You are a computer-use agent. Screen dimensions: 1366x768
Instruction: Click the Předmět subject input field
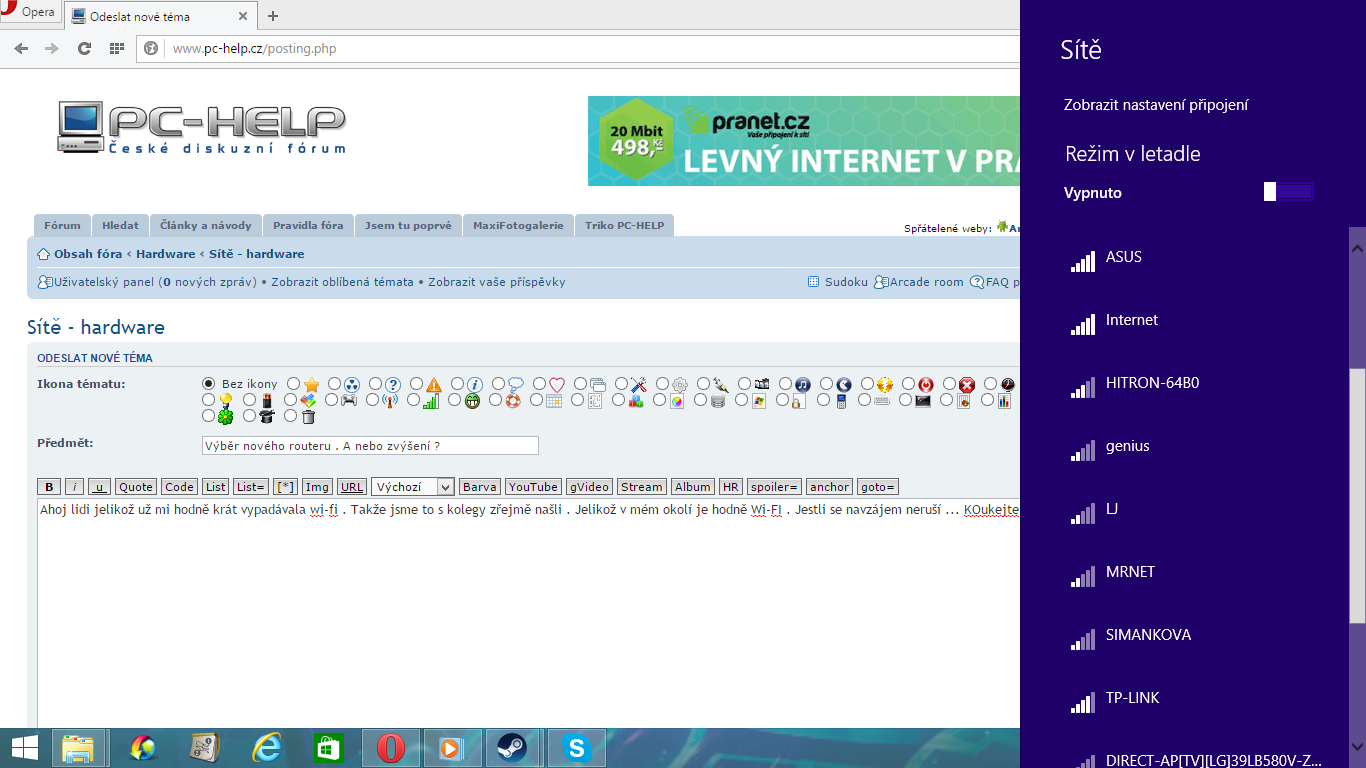pos(370,445)
